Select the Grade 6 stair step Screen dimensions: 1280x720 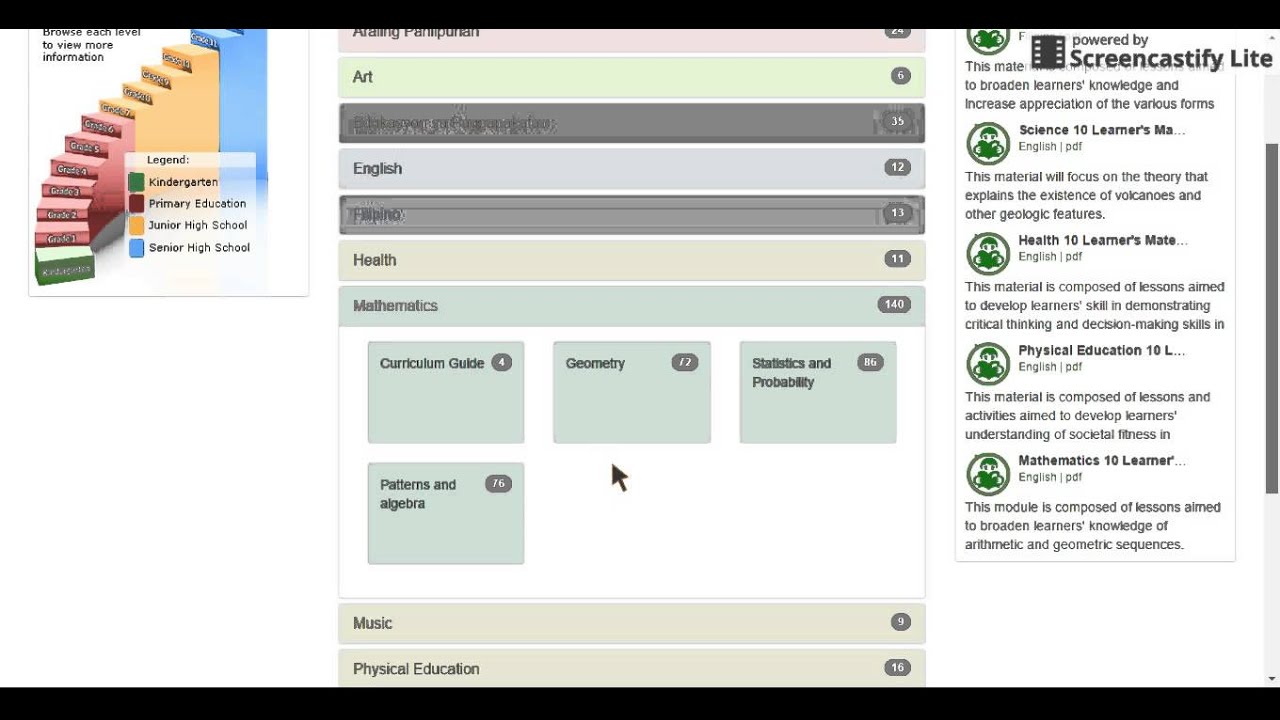tap(100, 127)
